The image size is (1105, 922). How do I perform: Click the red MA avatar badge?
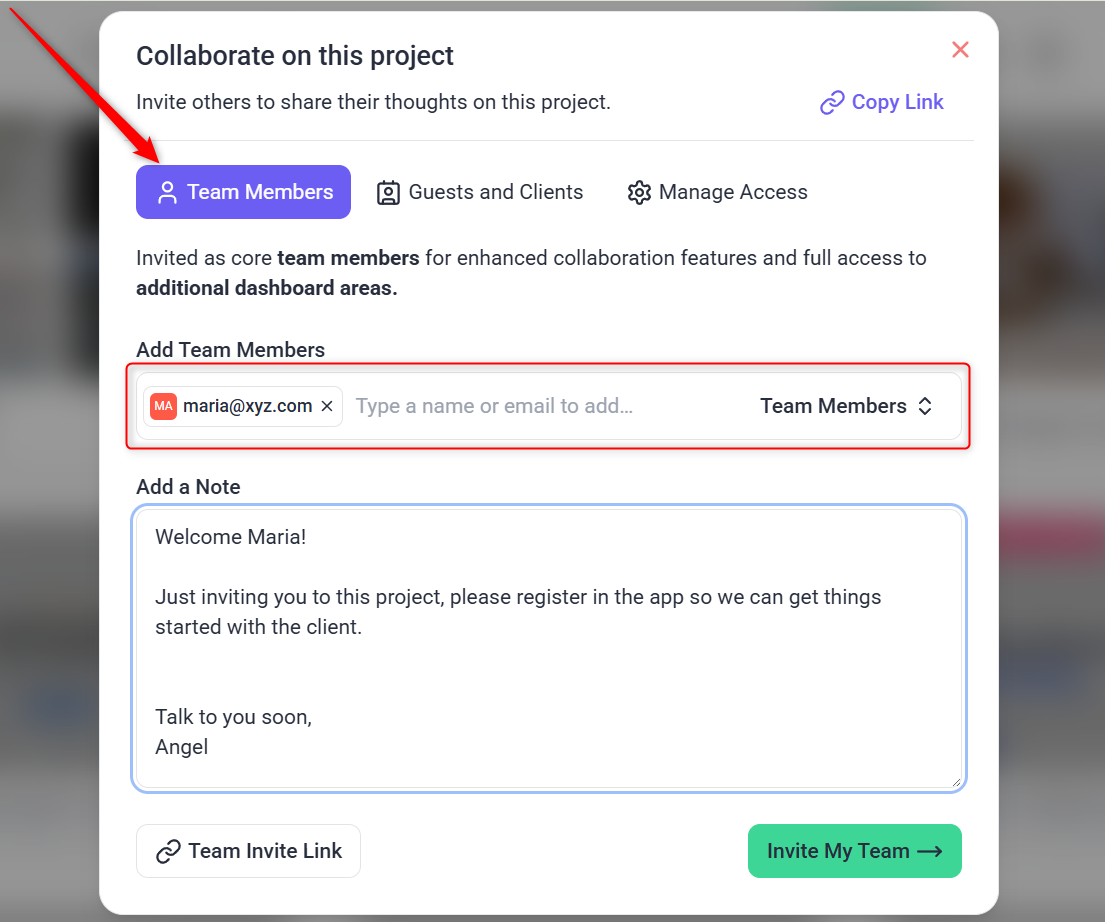tap(163, 407)
